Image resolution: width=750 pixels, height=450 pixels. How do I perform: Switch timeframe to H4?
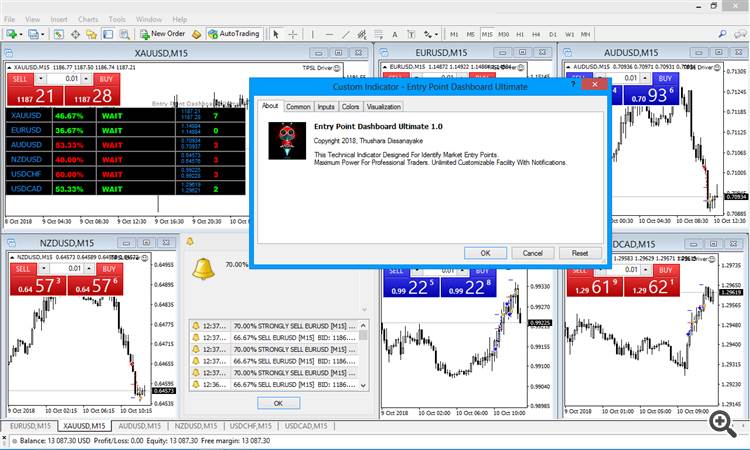(x=536, y=34)
